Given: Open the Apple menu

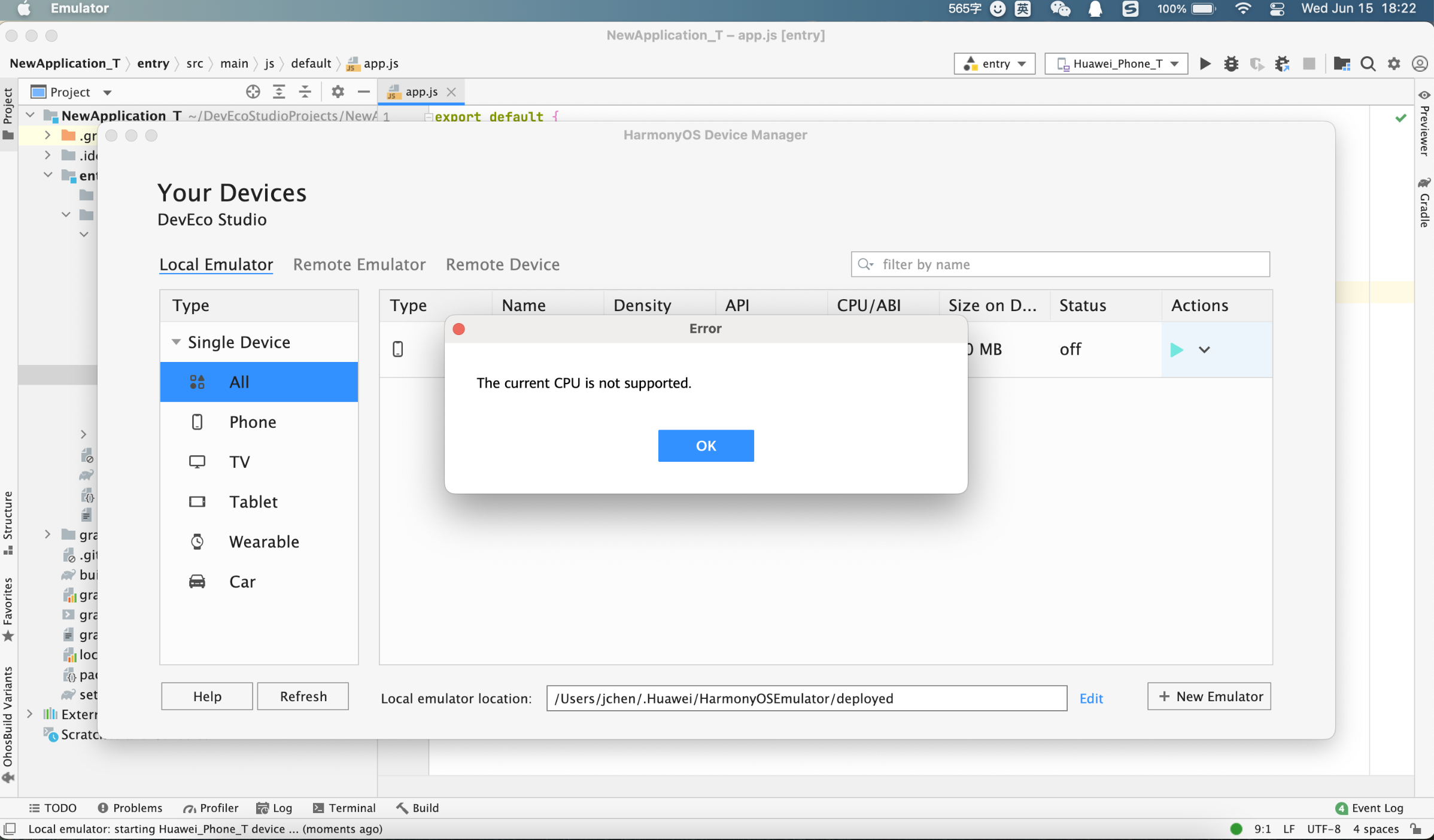Looking at the screenshot, I should tap(24, 8).
